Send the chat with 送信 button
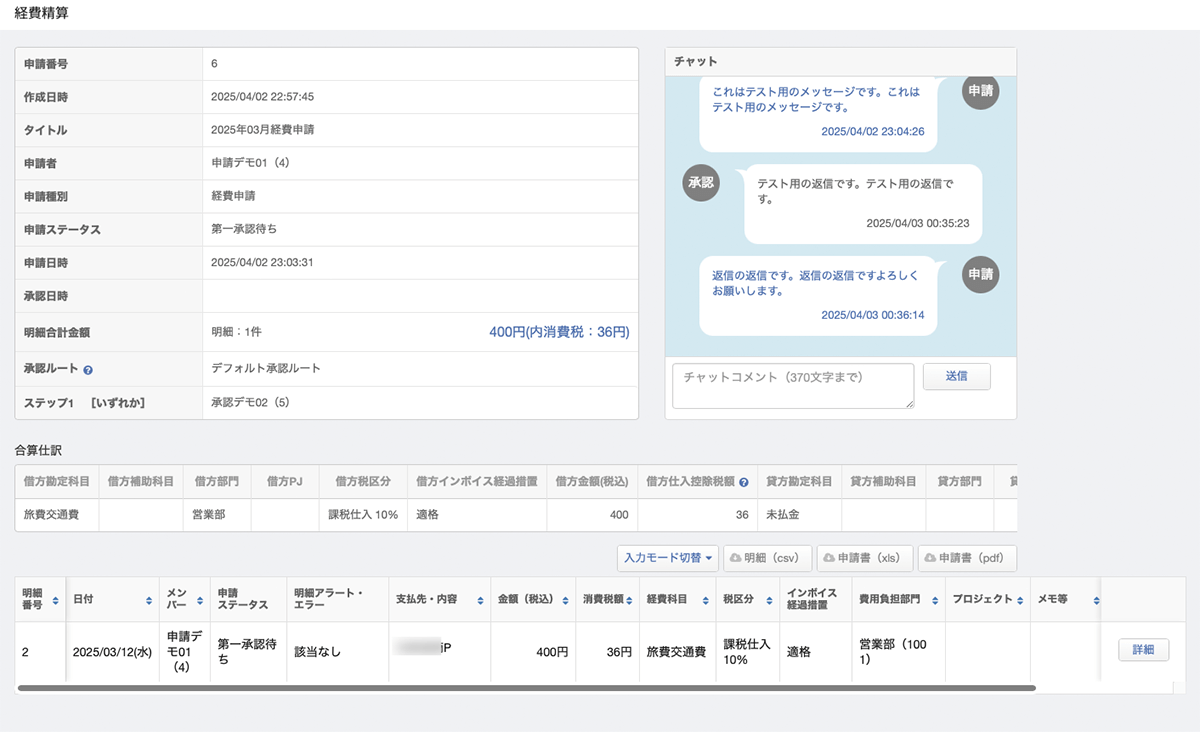 956,377
